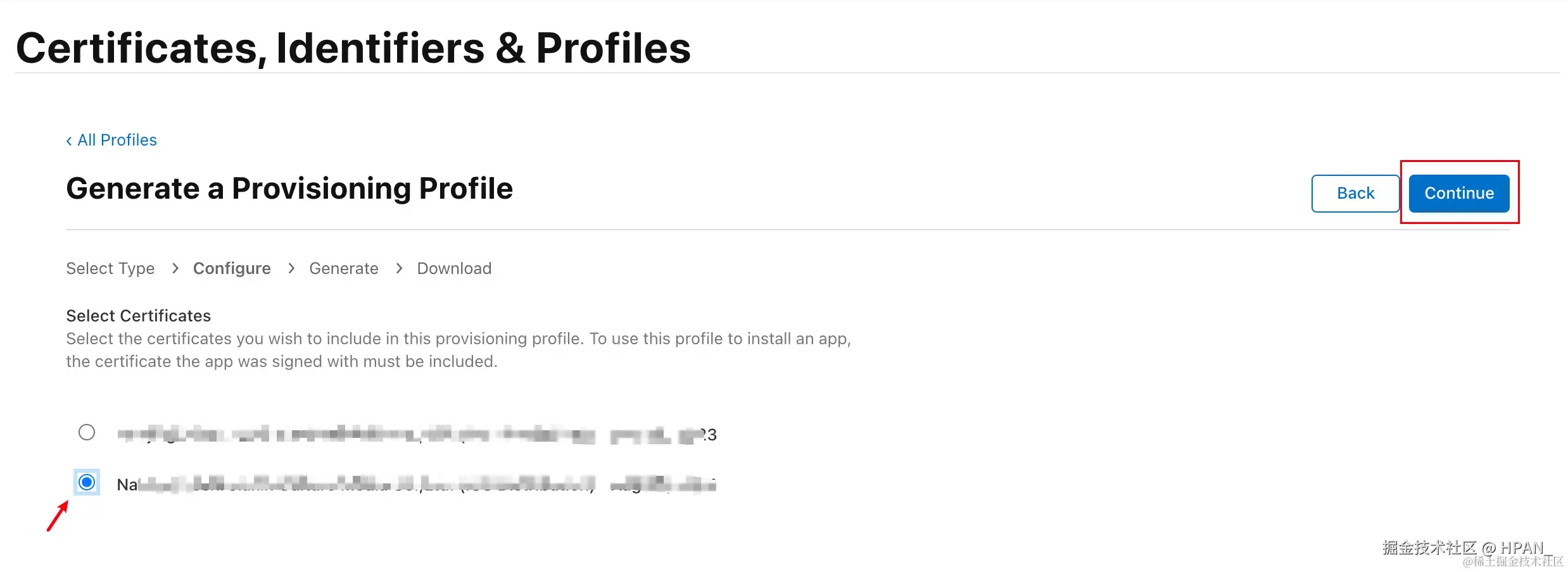
Task: Click the first blurred certificate name
Action: [x=417, y=435]
